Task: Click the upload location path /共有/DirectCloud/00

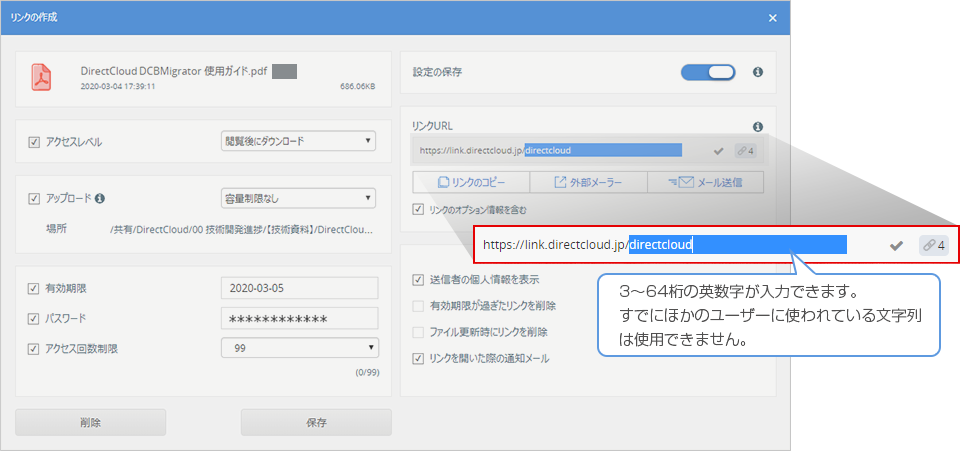Action: (241, 229)
